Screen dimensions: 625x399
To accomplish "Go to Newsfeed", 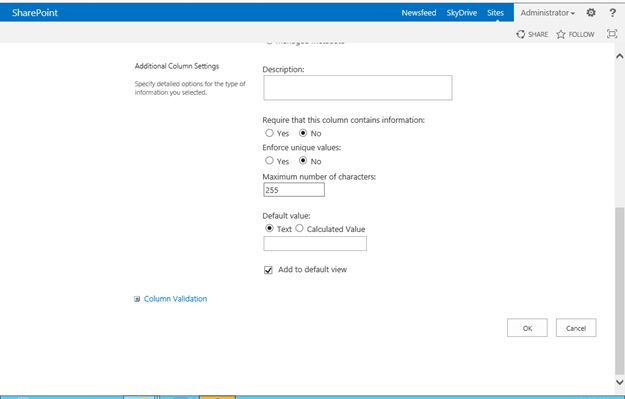I will [419, 13].
